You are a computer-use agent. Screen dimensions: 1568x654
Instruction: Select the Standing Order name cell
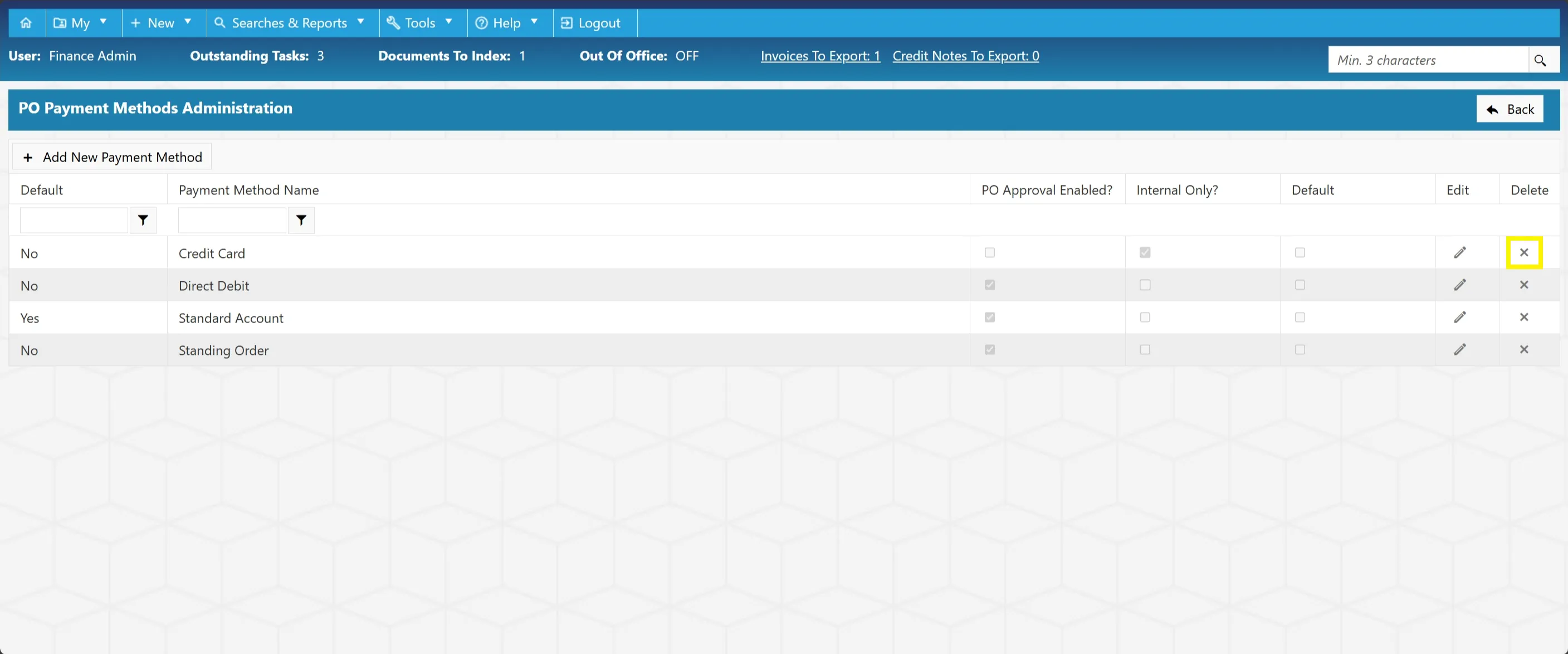tap(569, 349)
